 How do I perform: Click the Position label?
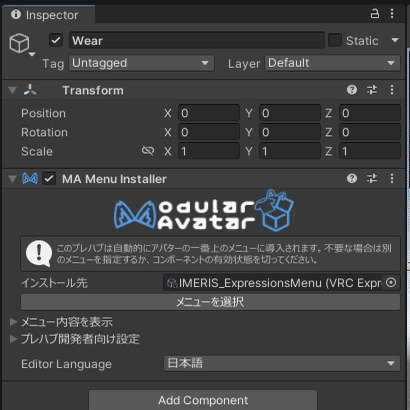click(x=43, y=113)
